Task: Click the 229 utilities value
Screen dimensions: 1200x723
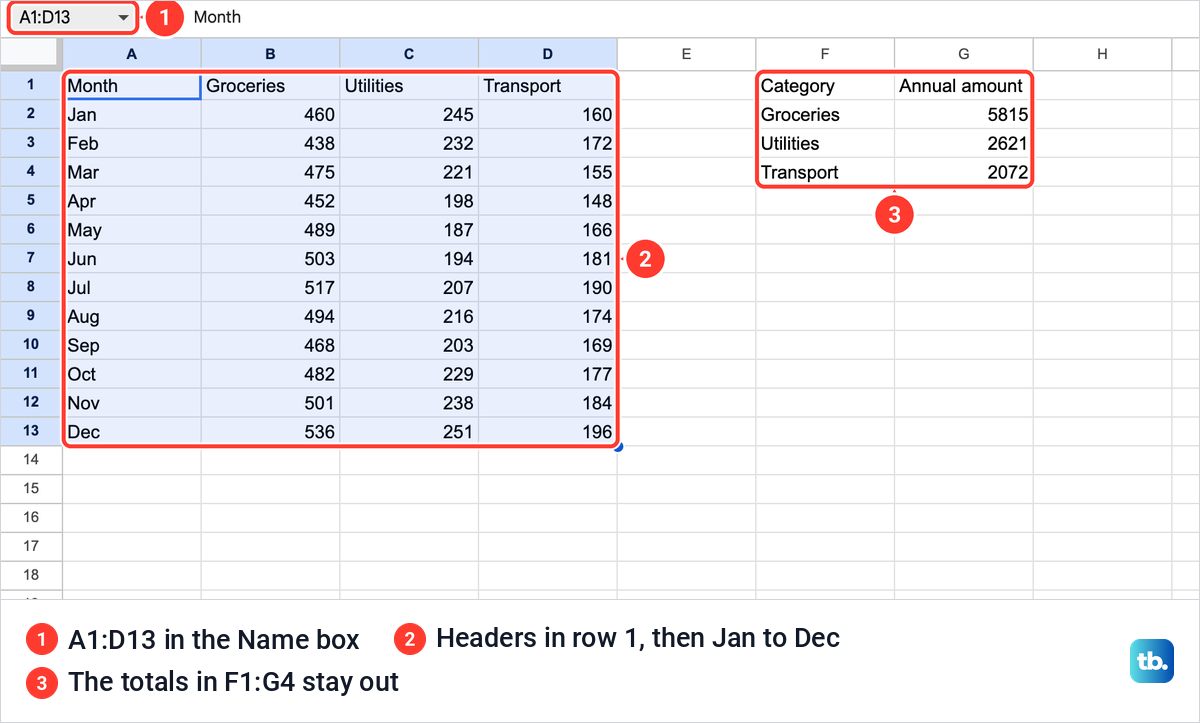Action: pyautogui.click(x=409, y=374)
